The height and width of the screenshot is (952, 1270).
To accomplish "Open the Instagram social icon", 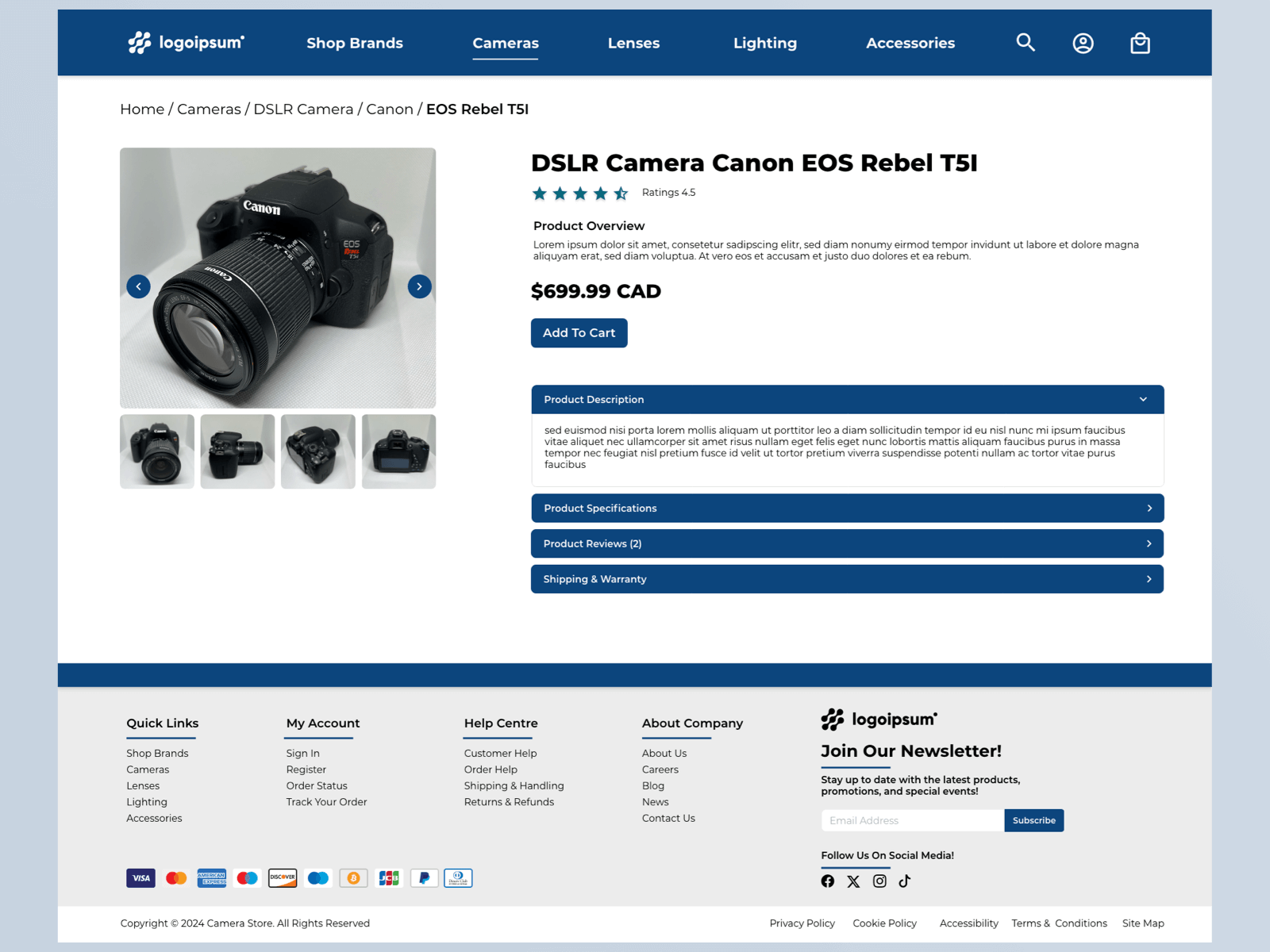I will (x=879, y=881).
